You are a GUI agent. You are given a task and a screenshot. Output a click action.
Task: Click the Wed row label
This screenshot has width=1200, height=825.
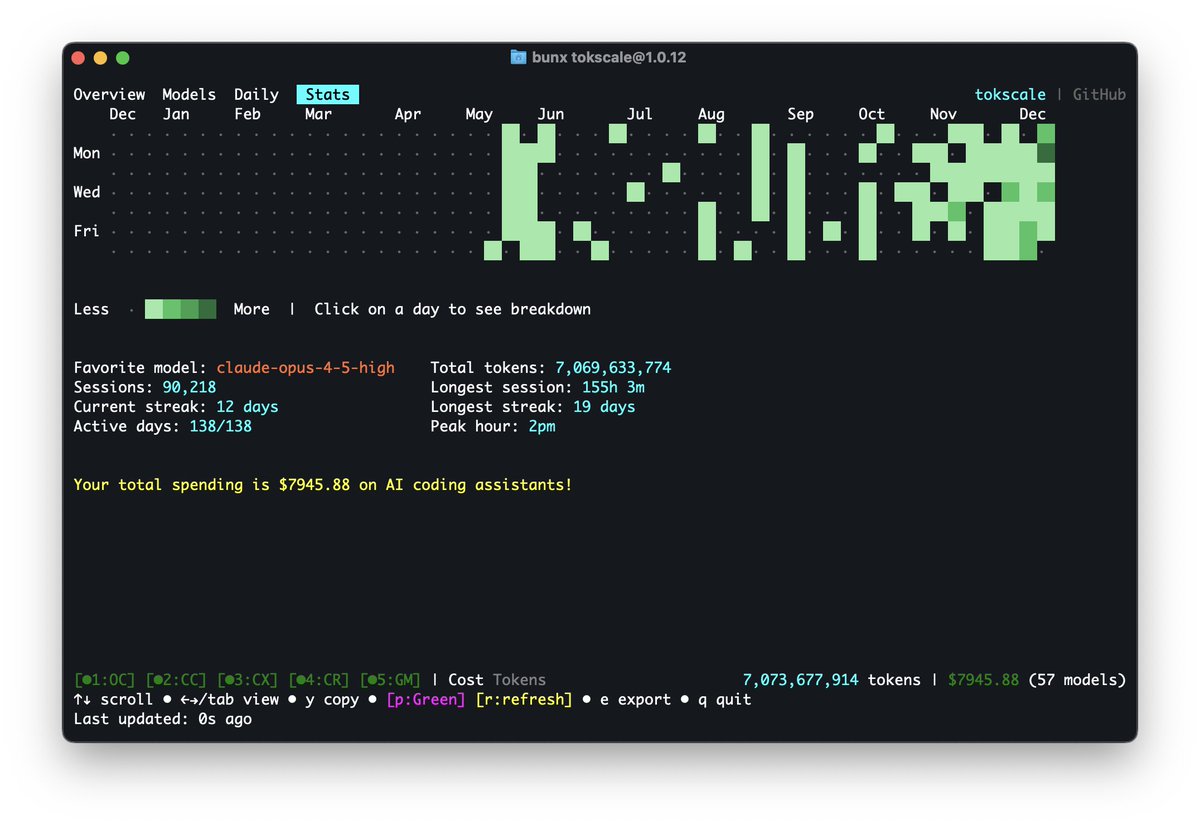87,192
